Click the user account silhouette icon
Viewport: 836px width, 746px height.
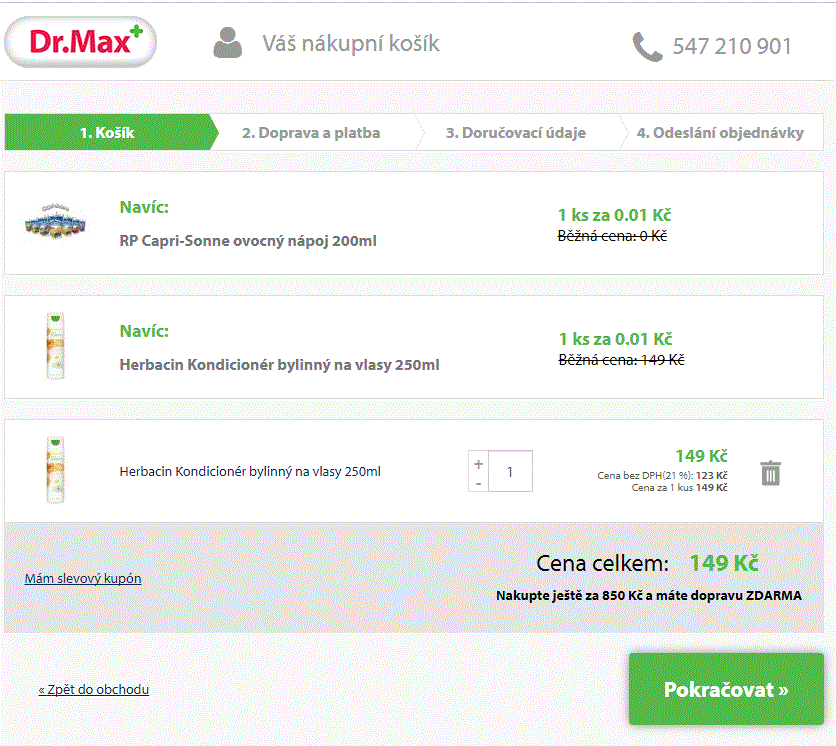(x=228, y=43)
